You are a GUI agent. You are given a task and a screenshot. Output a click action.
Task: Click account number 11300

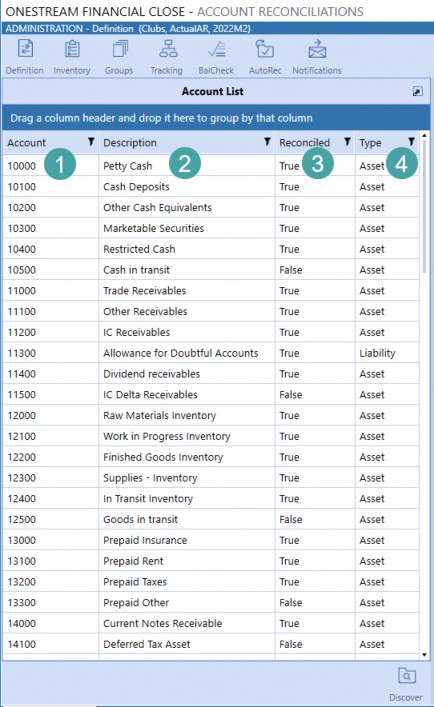point(22,353)
